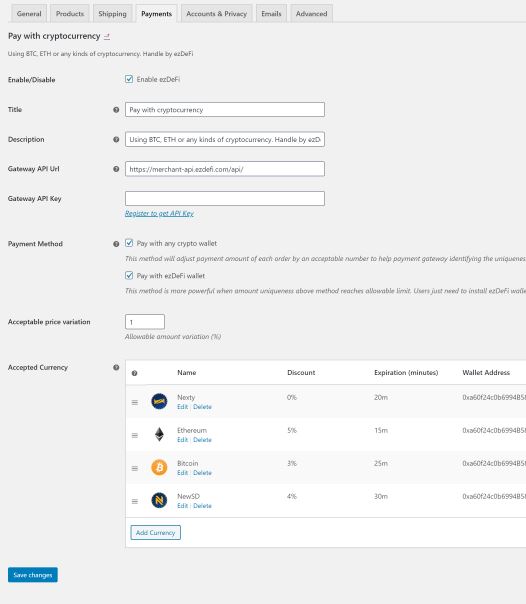
Task: Edit the Ethereum currency
Action: [183, 440]
